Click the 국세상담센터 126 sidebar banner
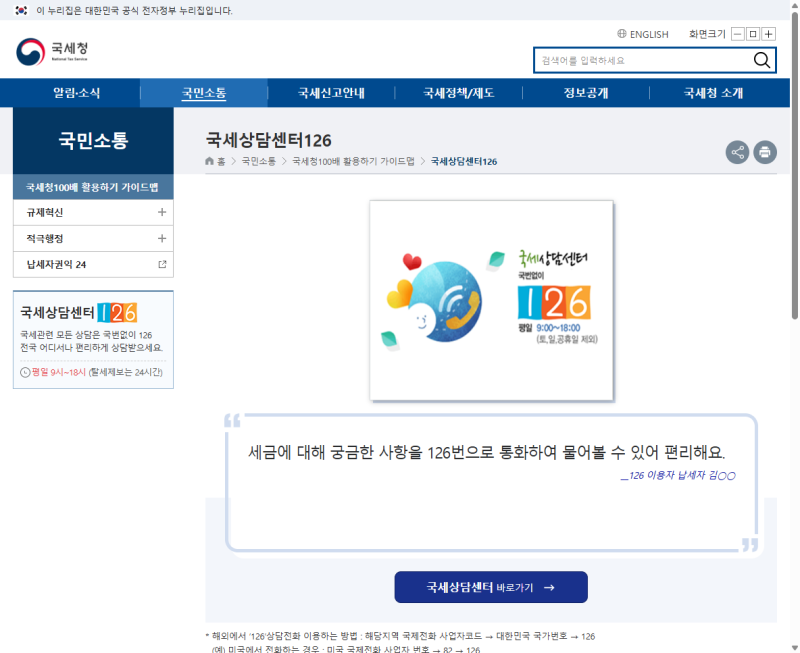The image size is (800, 653). [x=93, y=339]
